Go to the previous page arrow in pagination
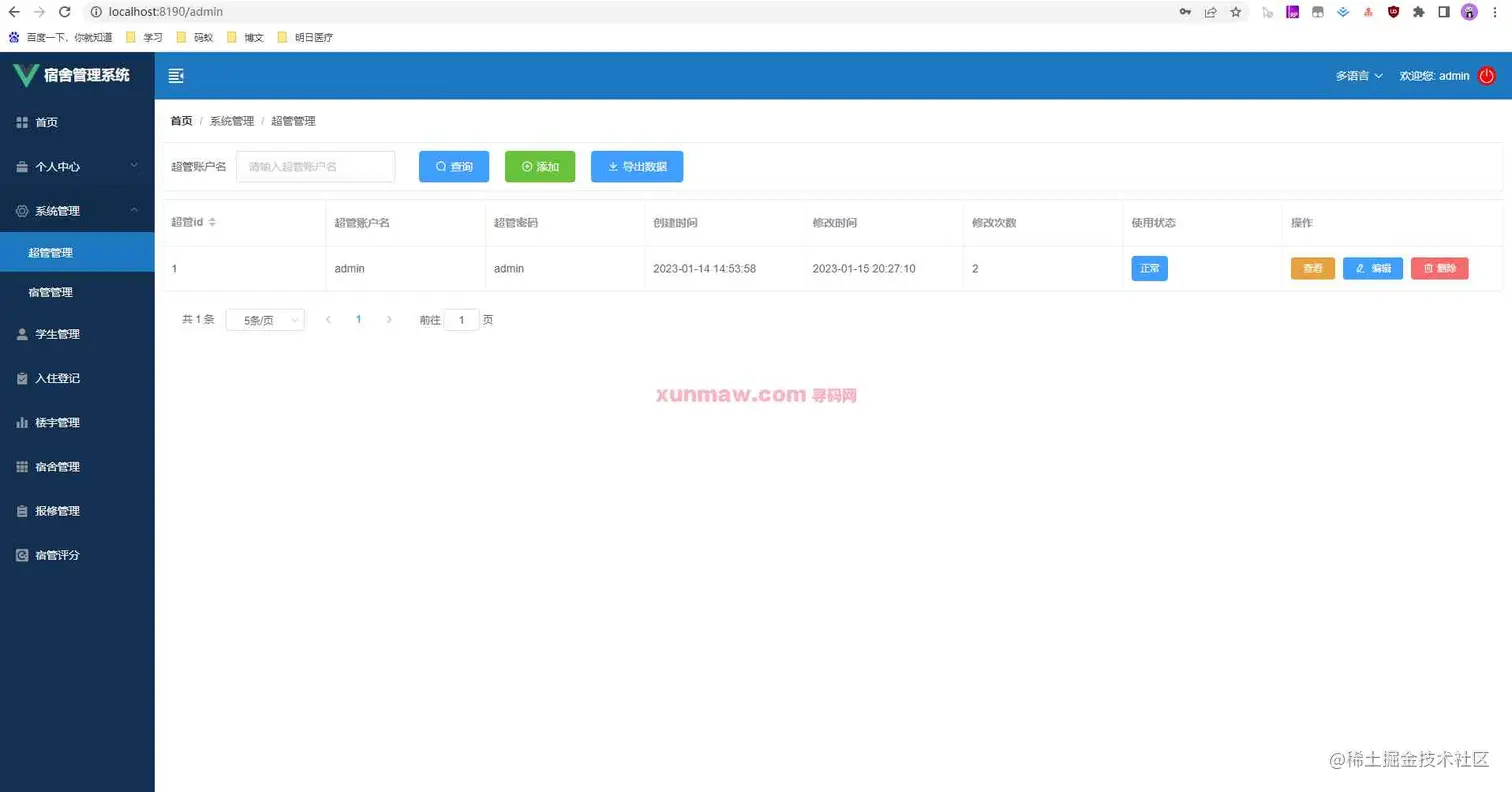Screen dimensions: 1512x792 coord(328,320)
